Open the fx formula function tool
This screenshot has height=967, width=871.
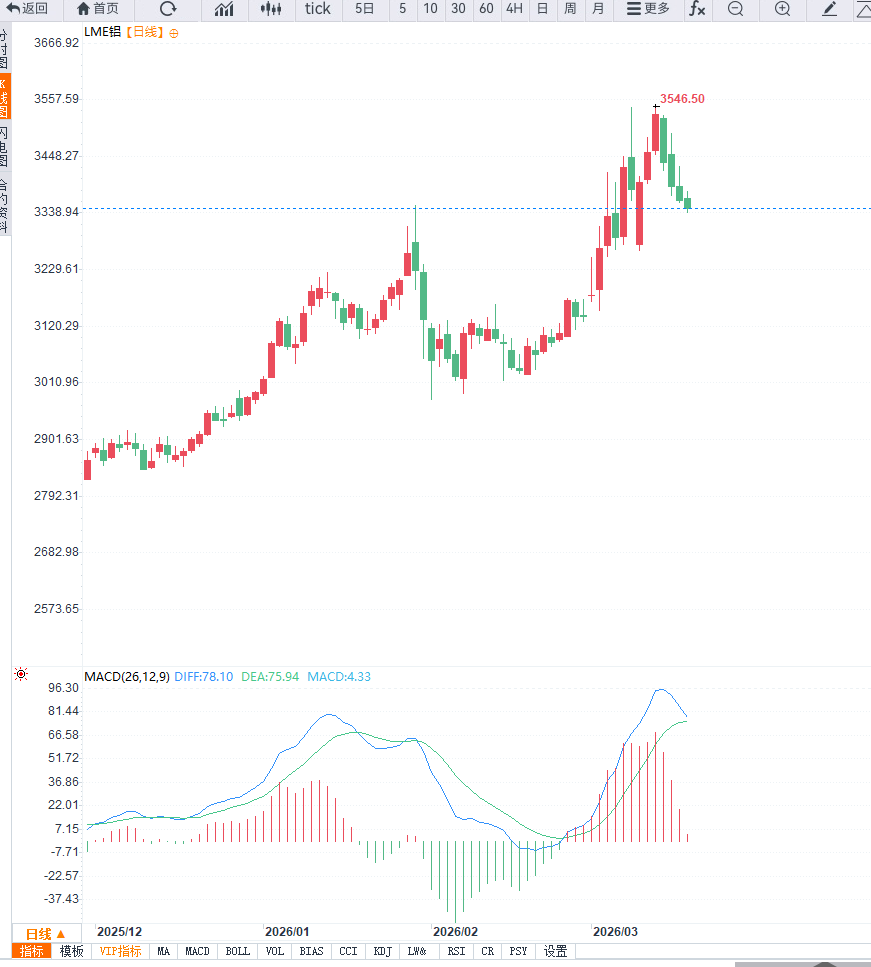coord(696,9)
